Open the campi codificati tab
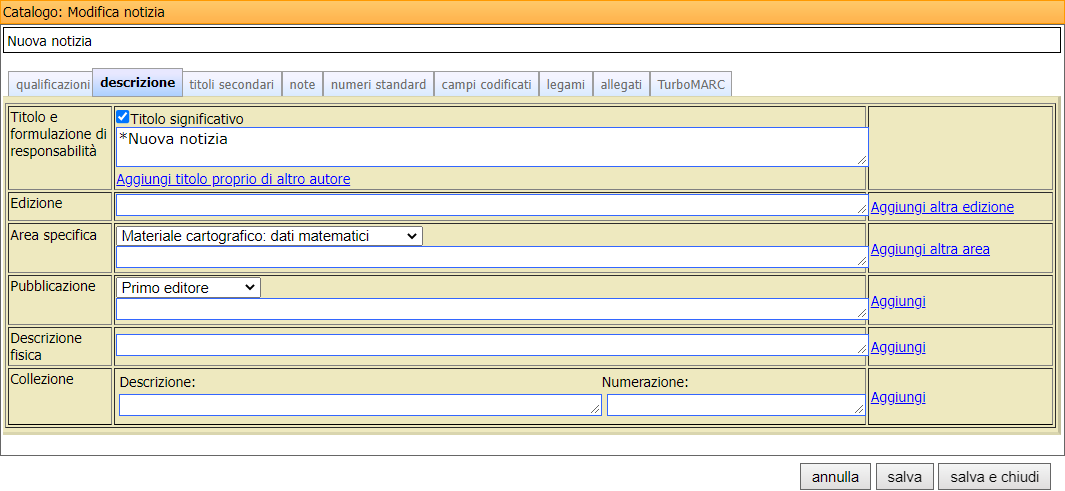The image size is (1065, 491). click(x=486, y=85)
